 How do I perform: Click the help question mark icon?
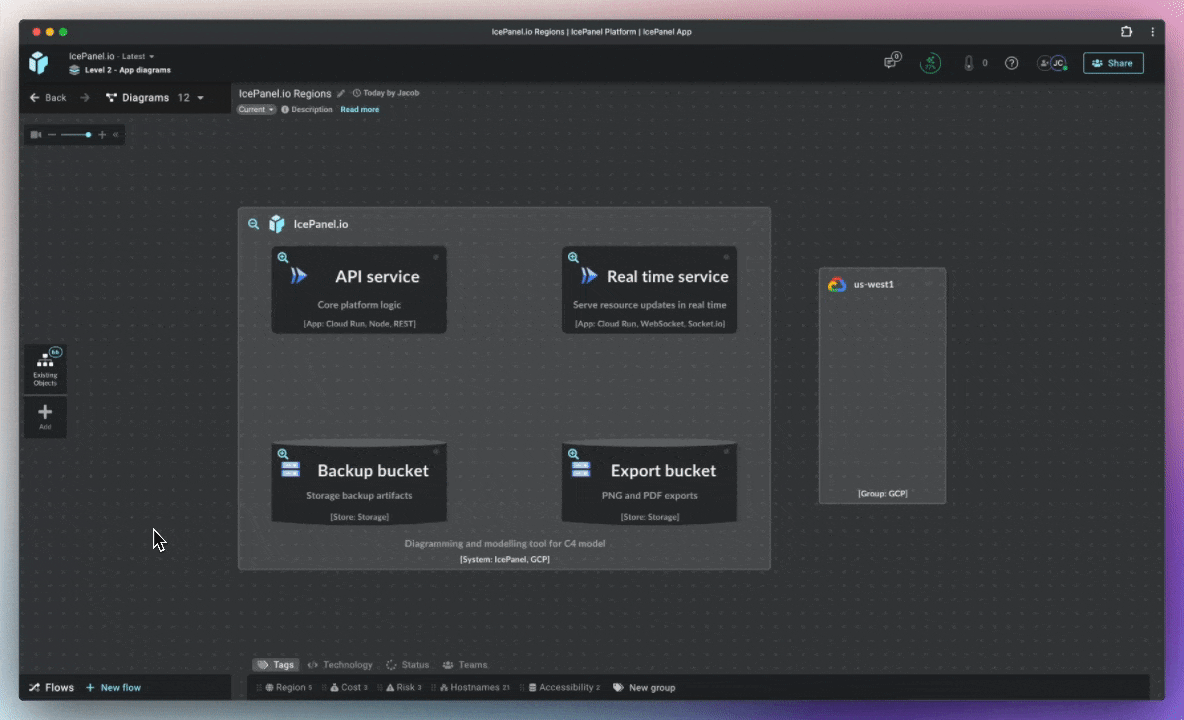pyautogui.click(x=1011, y=63)
